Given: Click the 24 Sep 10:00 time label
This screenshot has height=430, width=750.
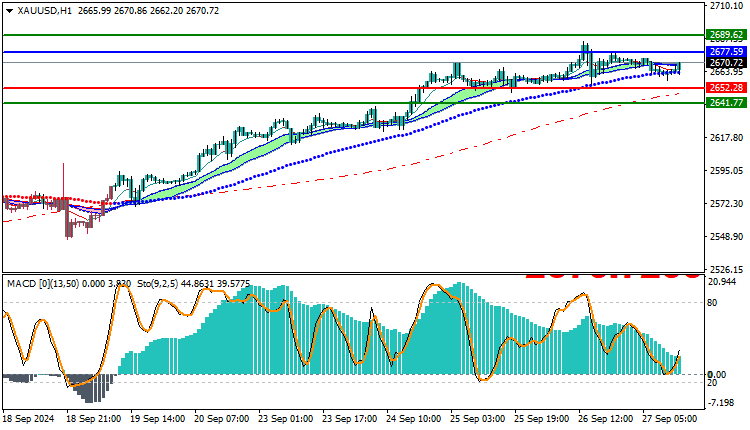Looking at the screenshot, I should (x=414, y=419).
